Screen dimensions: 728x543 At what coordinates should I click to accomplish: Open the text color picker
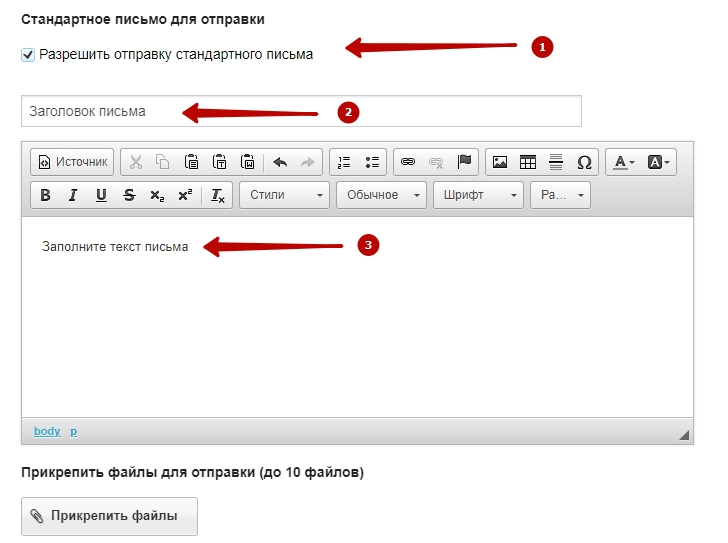[625, 162]
